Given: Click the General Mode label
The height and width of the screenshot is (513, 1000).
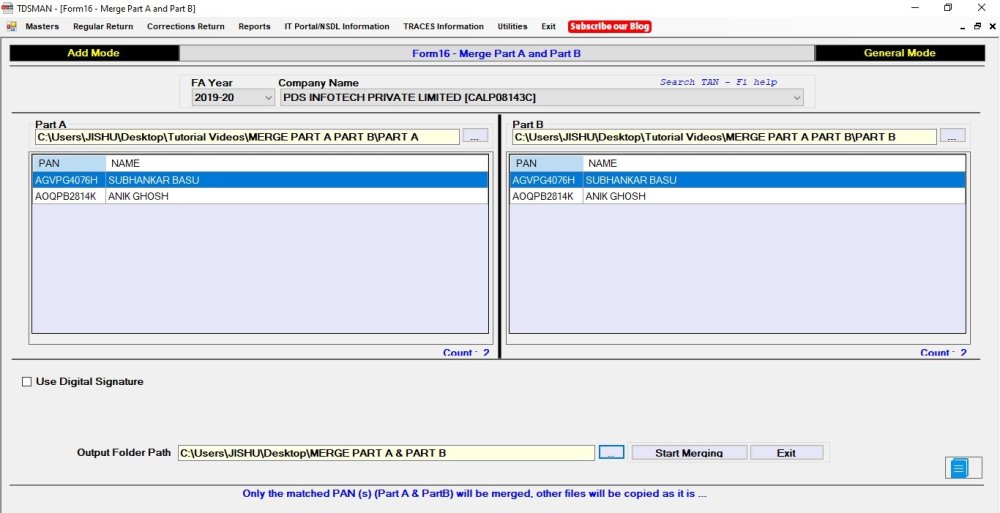Looking at the screenshot, I should 900,53.
